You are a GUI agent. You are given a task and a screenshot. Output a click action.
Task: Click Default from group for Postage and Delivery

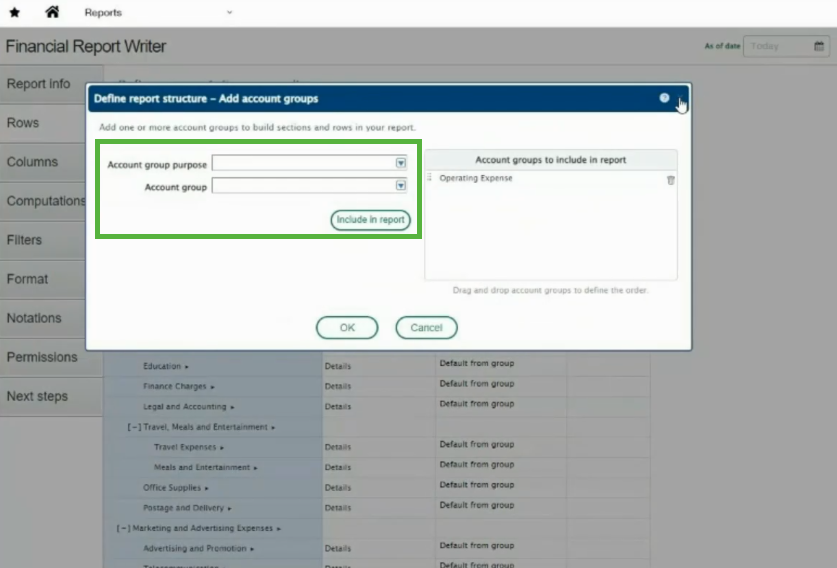click(477, 506)
